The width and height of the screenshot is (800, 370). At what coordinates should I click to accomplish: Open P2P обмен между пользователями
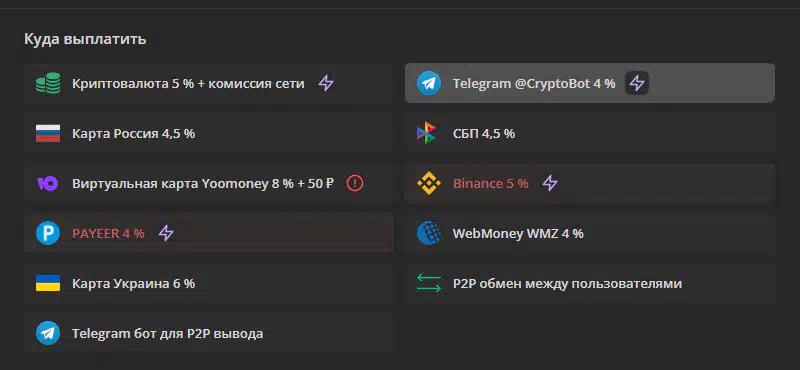tap(590, 284)
